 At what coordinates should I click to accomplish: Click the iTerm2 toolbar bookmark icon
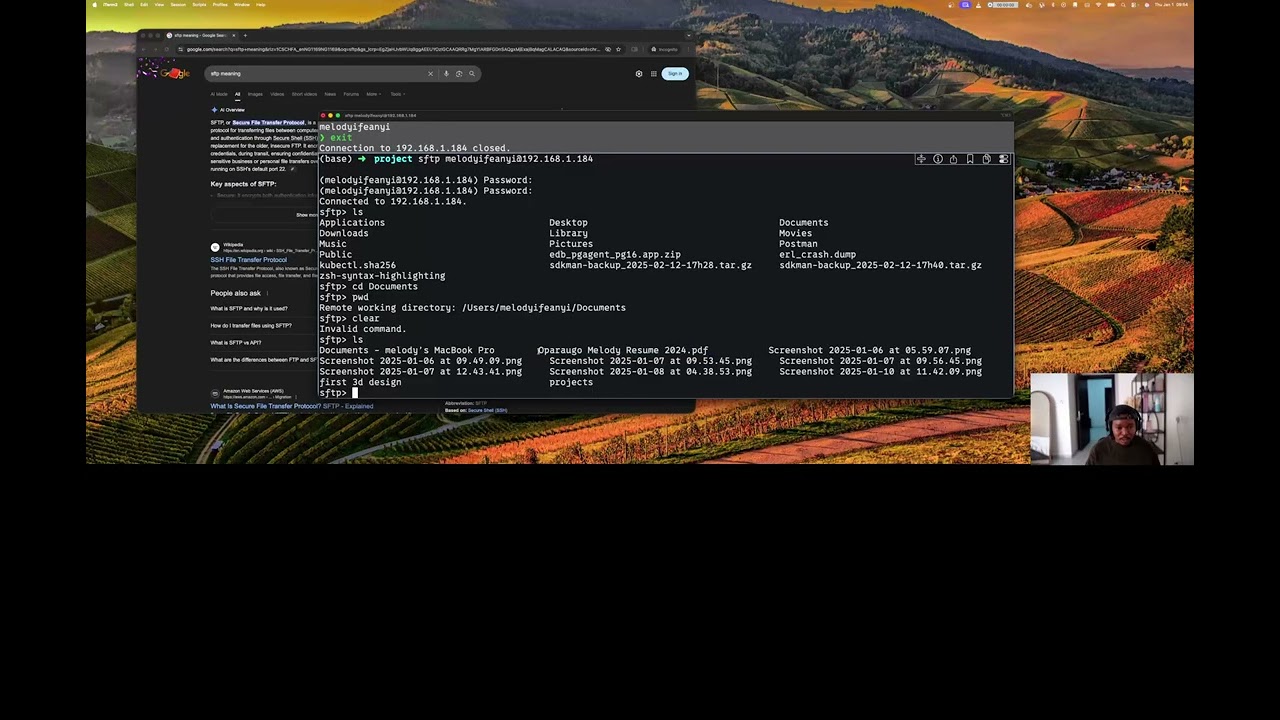(x=970, y=159)
